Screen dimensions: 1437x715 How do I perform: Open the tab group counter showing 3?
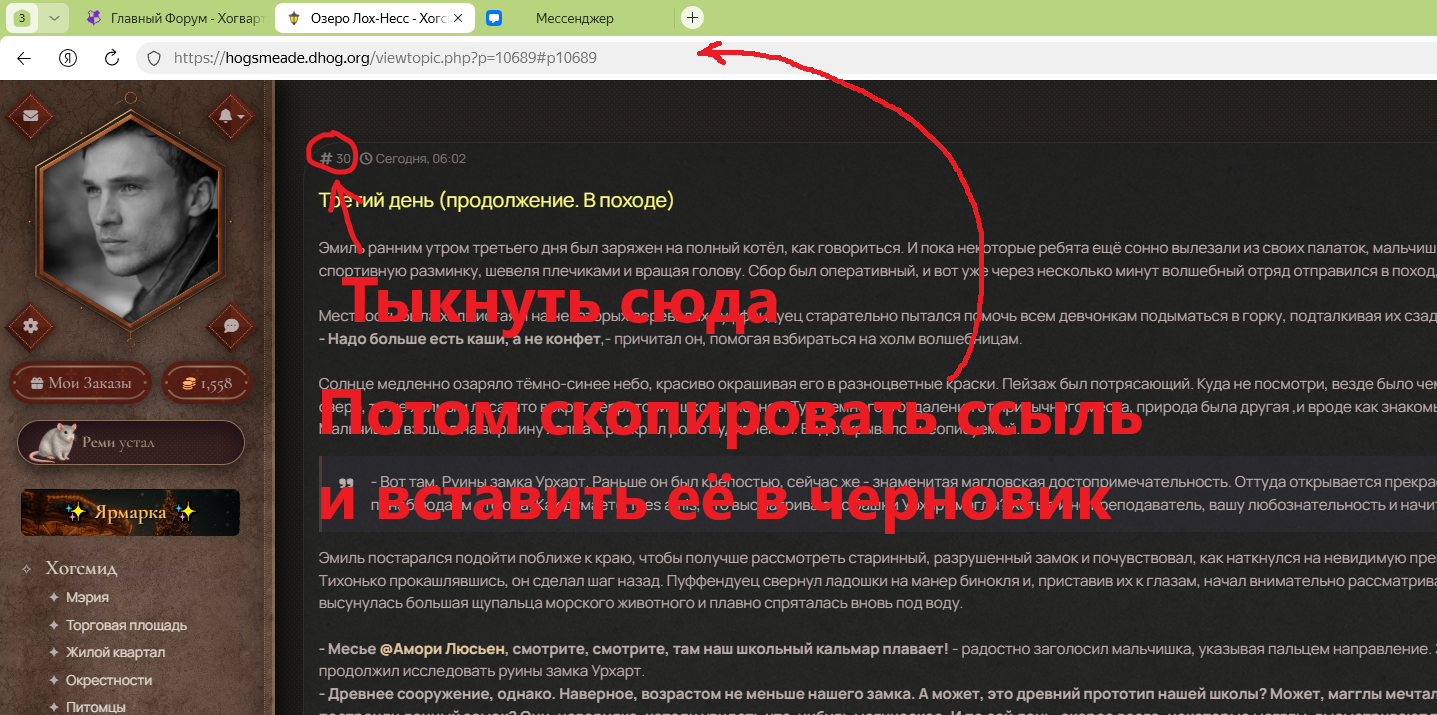point(22,18)
